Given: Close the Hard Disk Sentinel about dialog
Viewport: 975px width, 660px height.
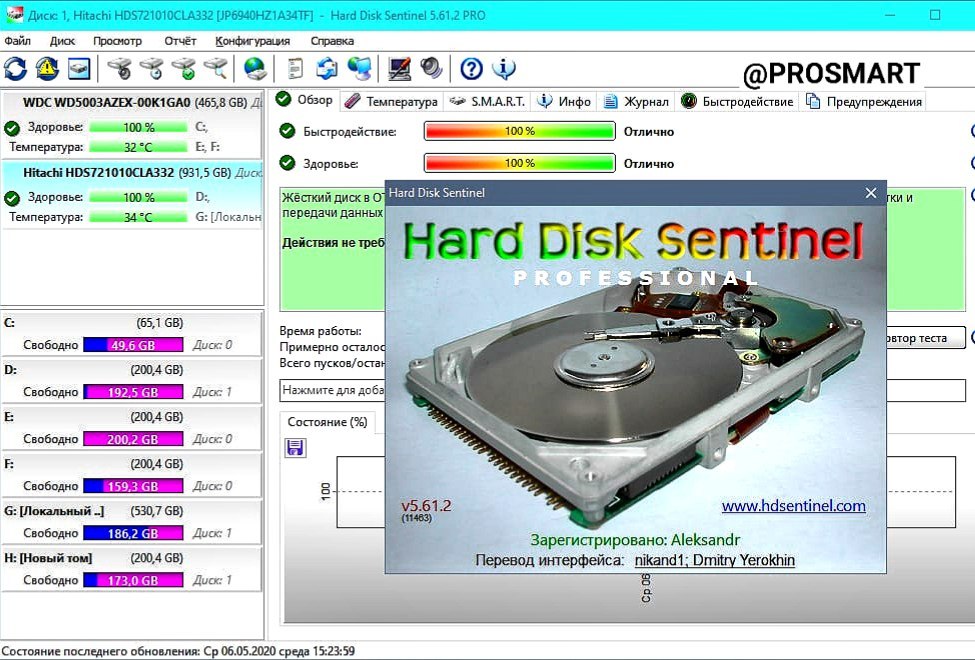Looking at the screenshot, I should pos(871,193).
